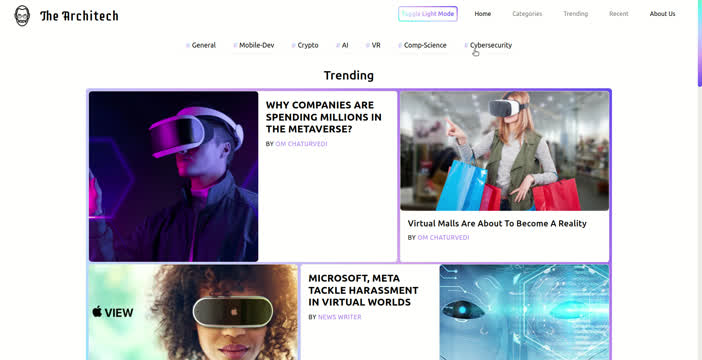Image resolution: width=702 pixels, height=360 pixels.
Task: Select the #AI category tag
Action: coord(342,45)
